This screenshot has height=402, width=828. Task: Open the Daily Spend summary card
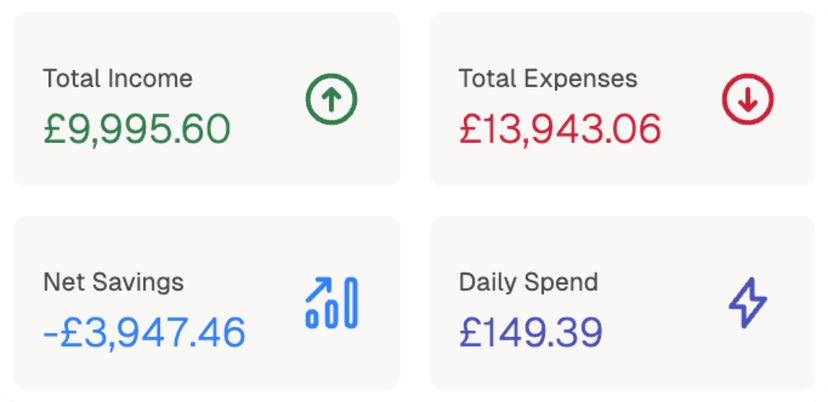622,303
